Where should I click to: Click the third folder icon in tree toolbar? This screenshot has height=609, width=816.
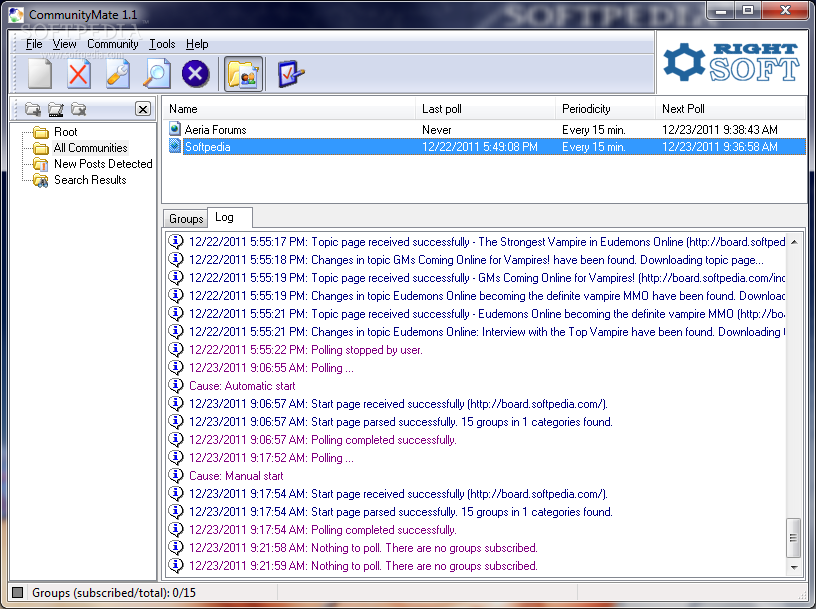point(79,109)
